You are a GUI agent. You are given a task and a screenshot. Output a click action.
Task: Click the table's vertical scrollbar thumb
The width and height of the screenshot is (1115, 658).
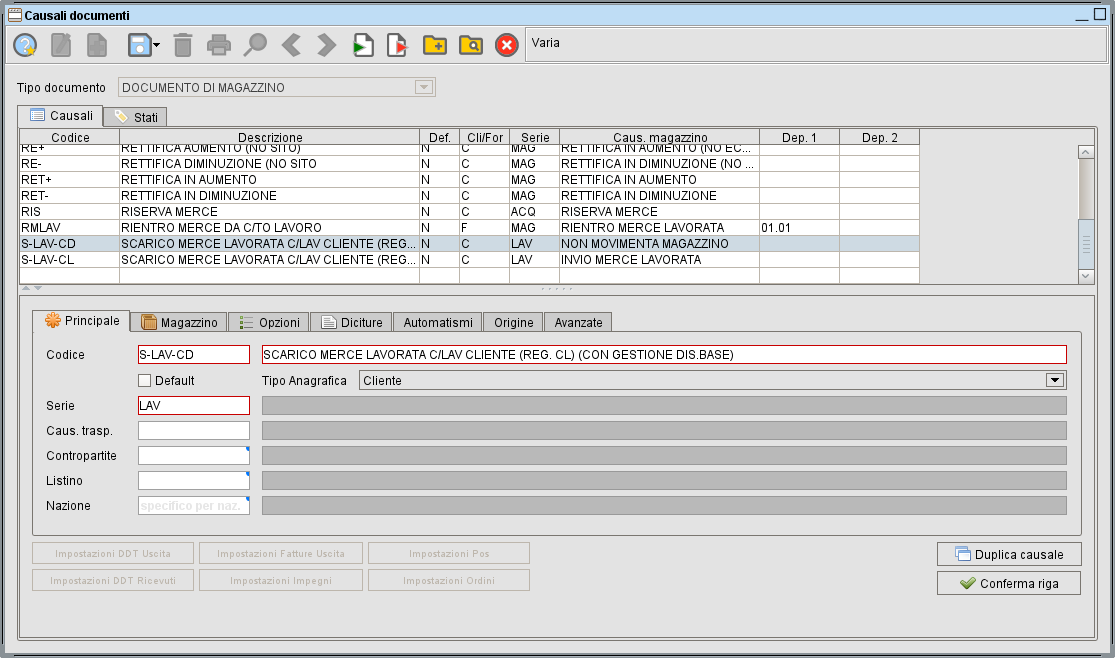(1086, 245)
